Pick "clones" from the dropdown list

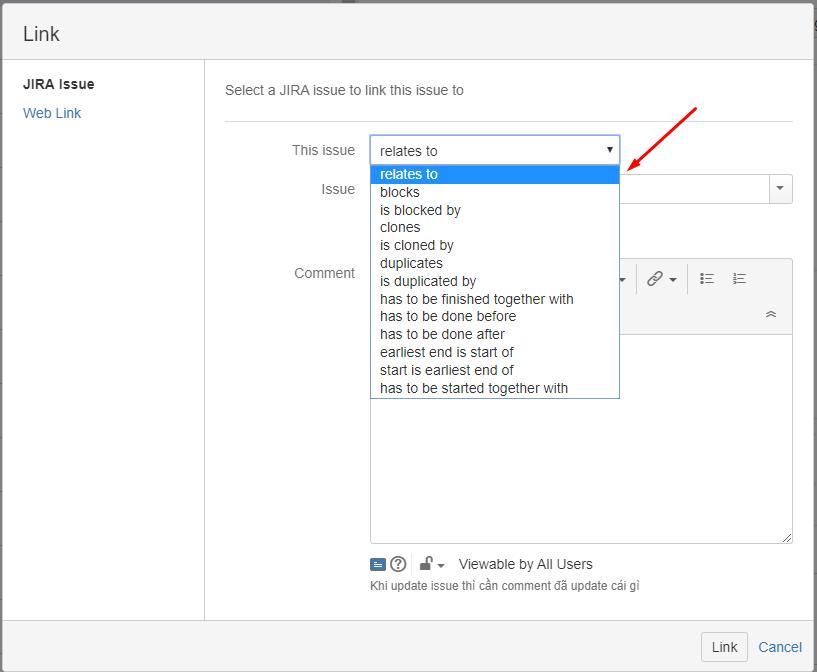point(494,228)
